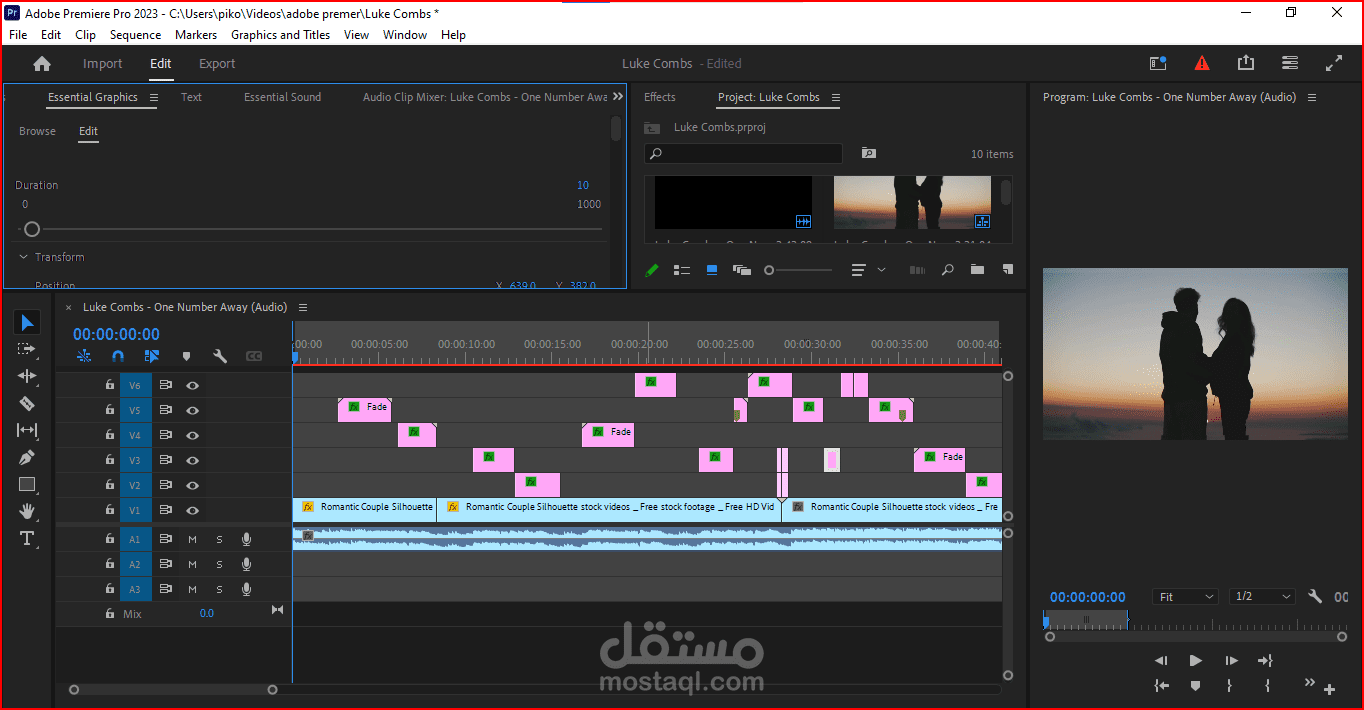1364x710 pixels.
Task: Open the Sequence menu
Action: pos(135,34)
